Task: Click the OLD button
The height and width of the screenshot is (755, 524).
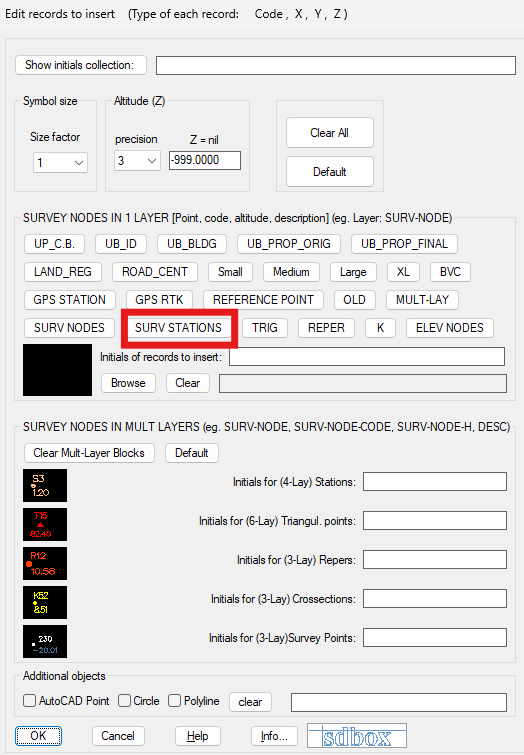Action: [354, 300]
